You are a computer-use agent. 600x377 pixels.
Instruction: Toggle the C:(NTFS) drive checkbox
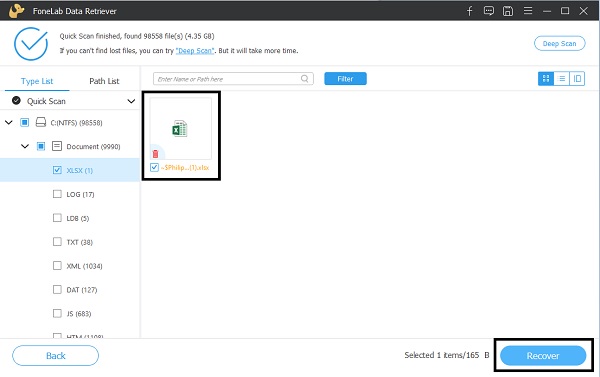tap(24, 122)
